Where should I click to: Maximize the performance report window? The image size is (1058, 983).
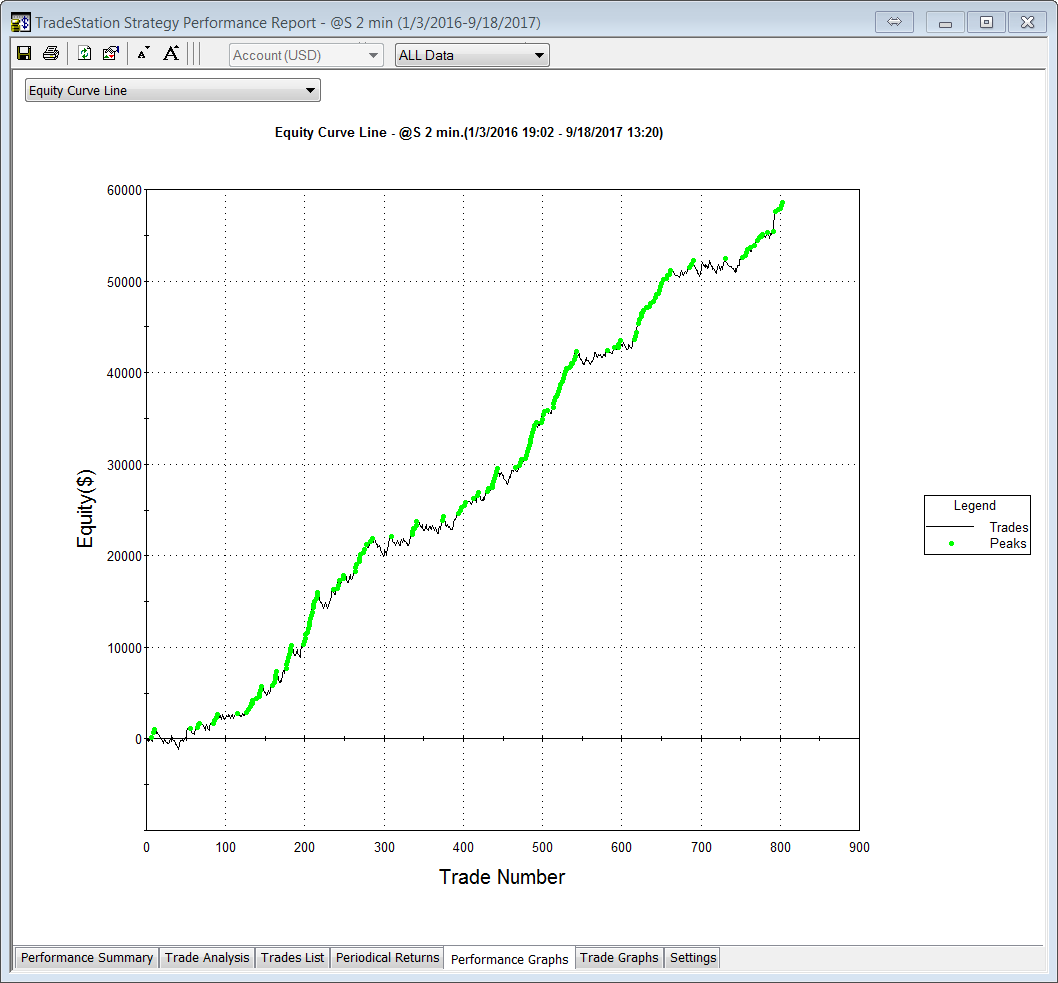point(986,22)
